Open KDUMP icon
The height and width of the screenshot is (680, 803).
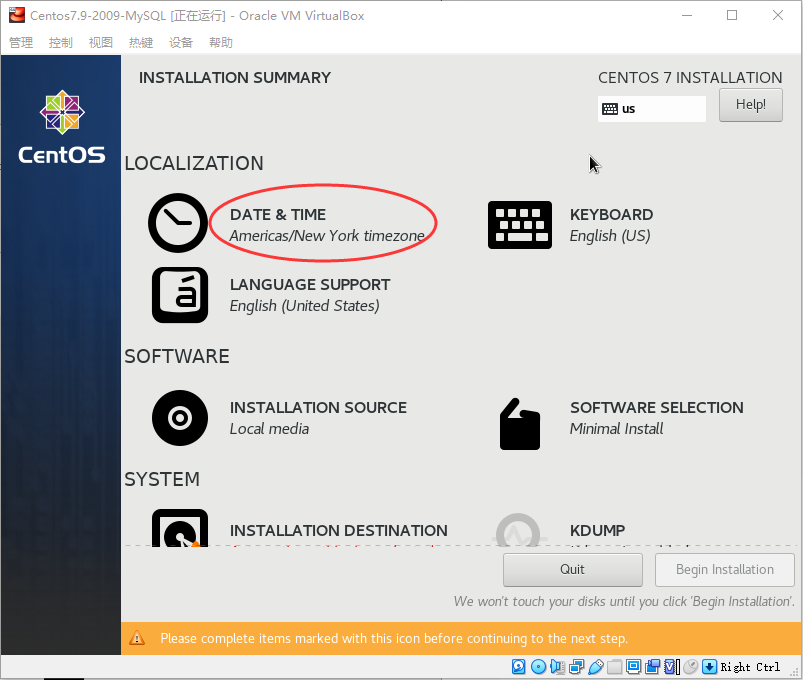click(x=518, y=530)
